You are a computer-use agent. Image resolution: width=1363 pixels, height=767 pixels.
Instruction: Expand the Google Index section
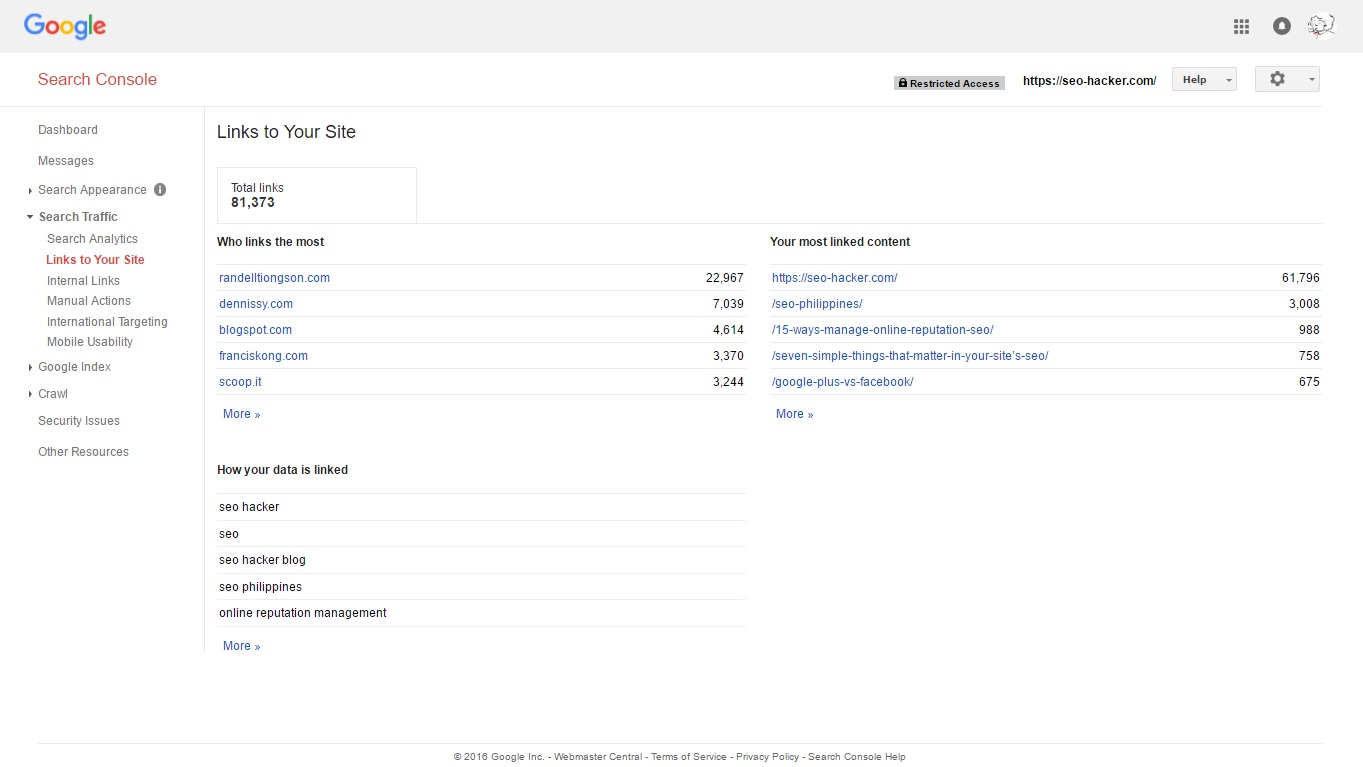click(x=74, y=367)
